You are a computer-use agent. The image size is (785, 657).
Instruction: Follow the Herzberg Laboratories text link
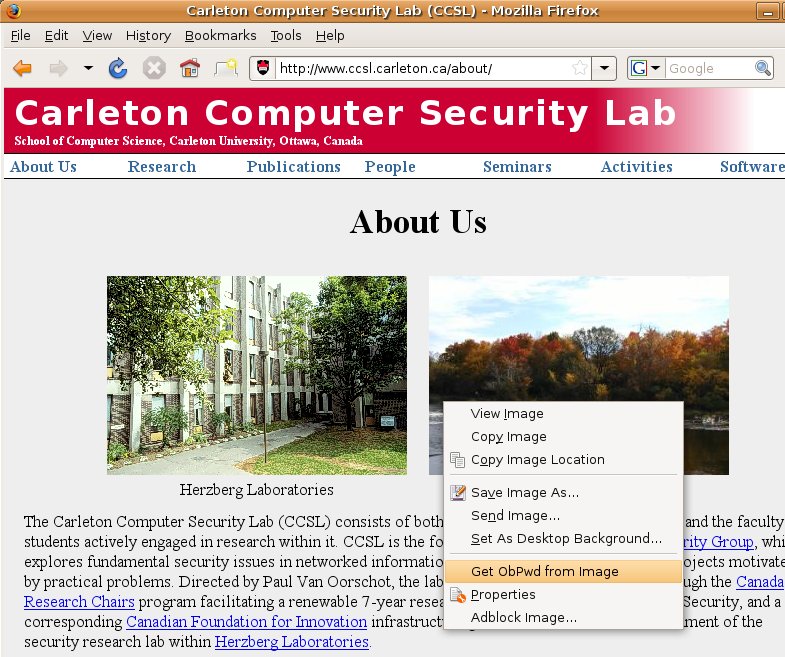coord(292,641)
